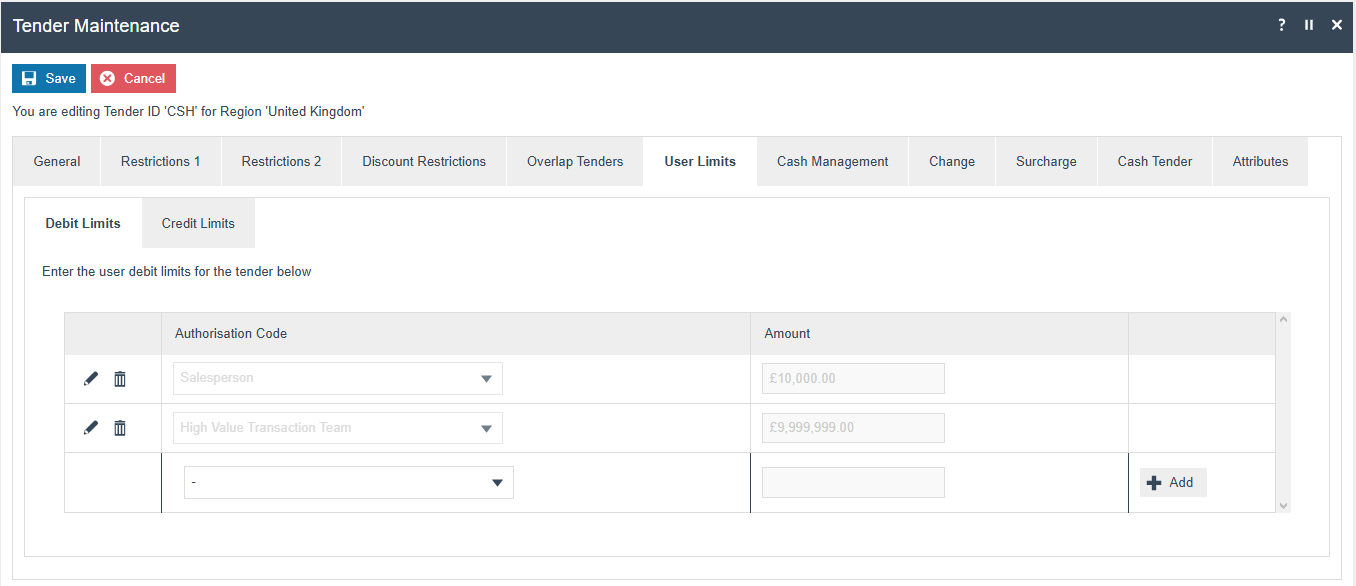
Task: Open the Attributes tab
Action: click(1260, 161)
